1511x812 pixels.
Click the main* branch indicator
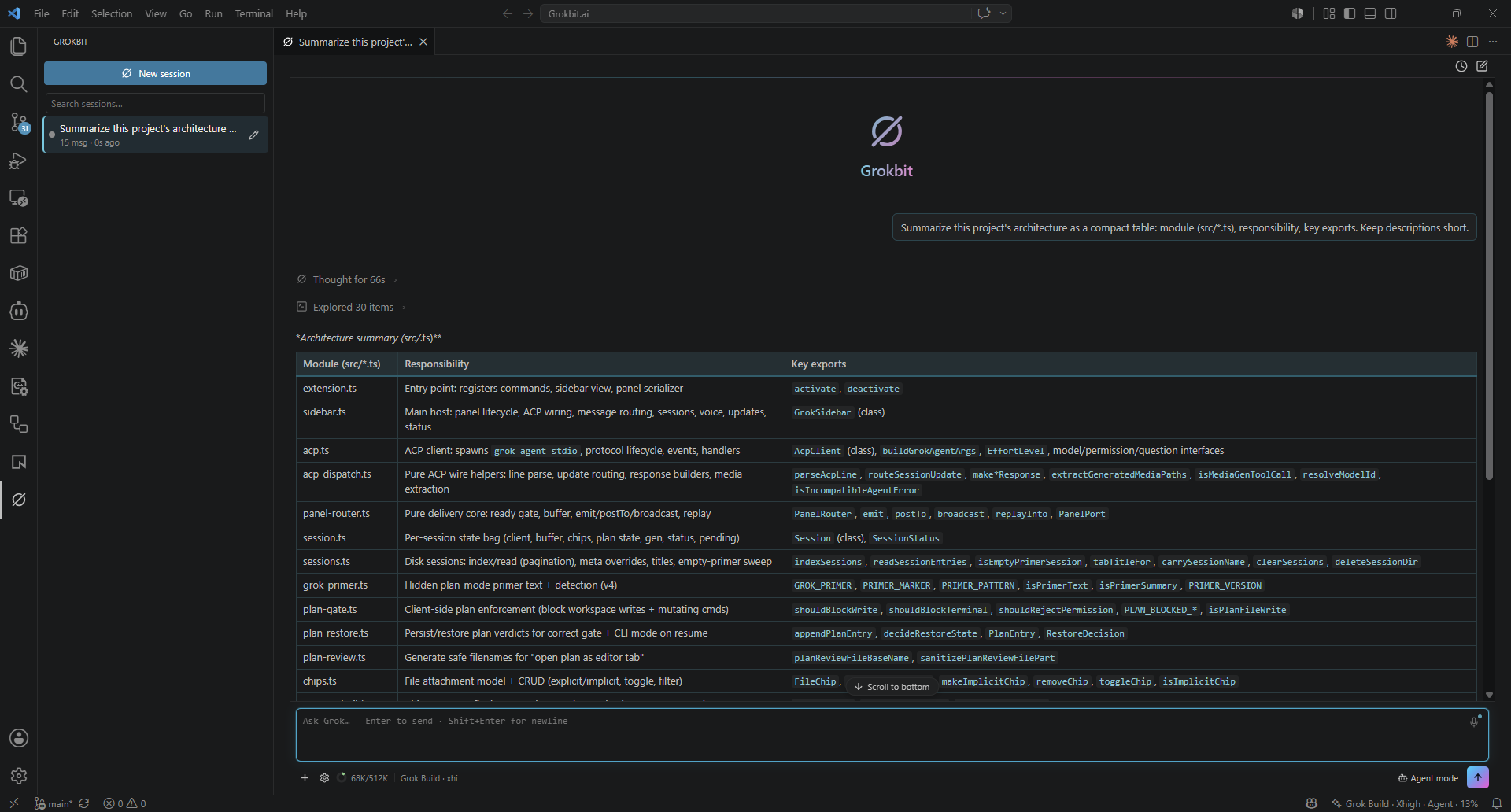pos(54,803)
